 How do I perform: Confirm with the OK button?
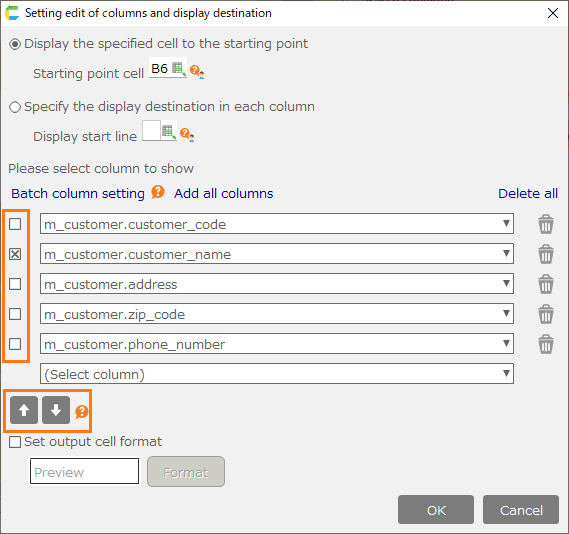[x=436, y=510]
